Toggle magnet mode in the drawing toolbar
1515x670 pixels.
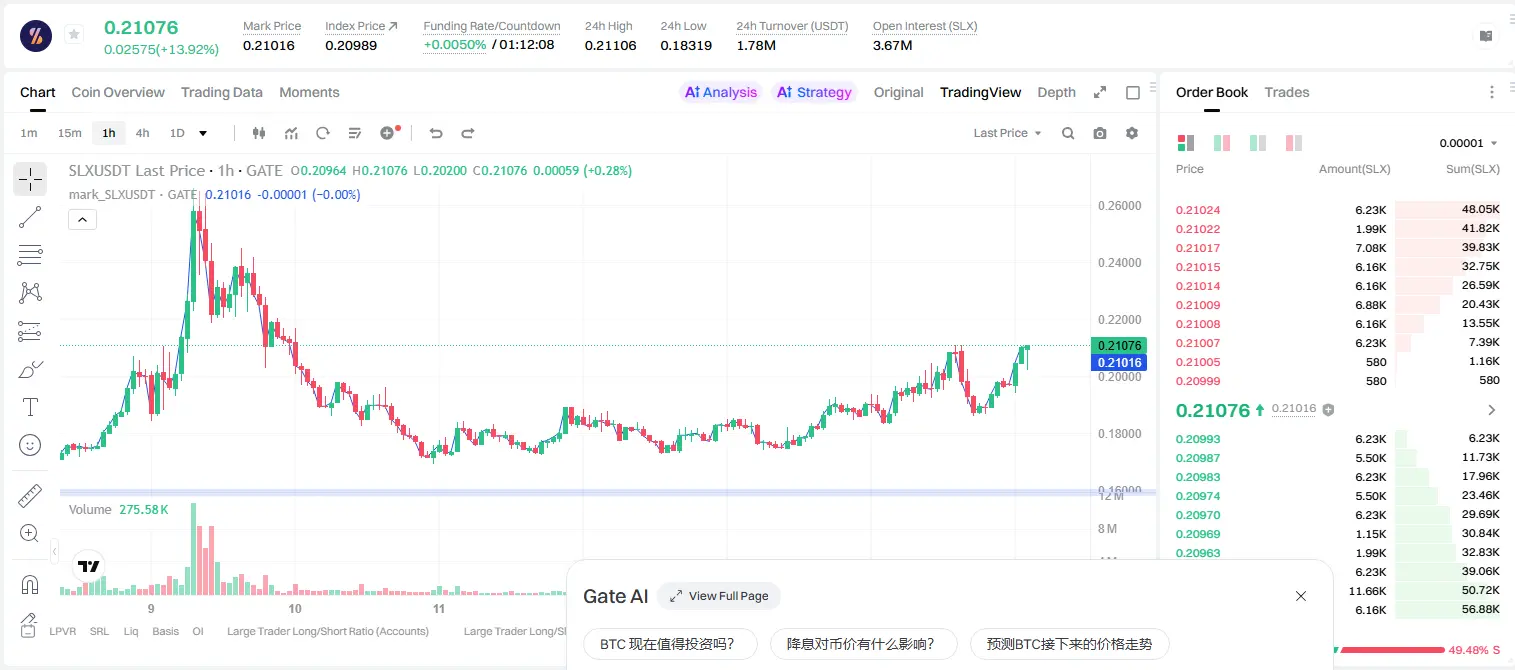click(30, 585)
